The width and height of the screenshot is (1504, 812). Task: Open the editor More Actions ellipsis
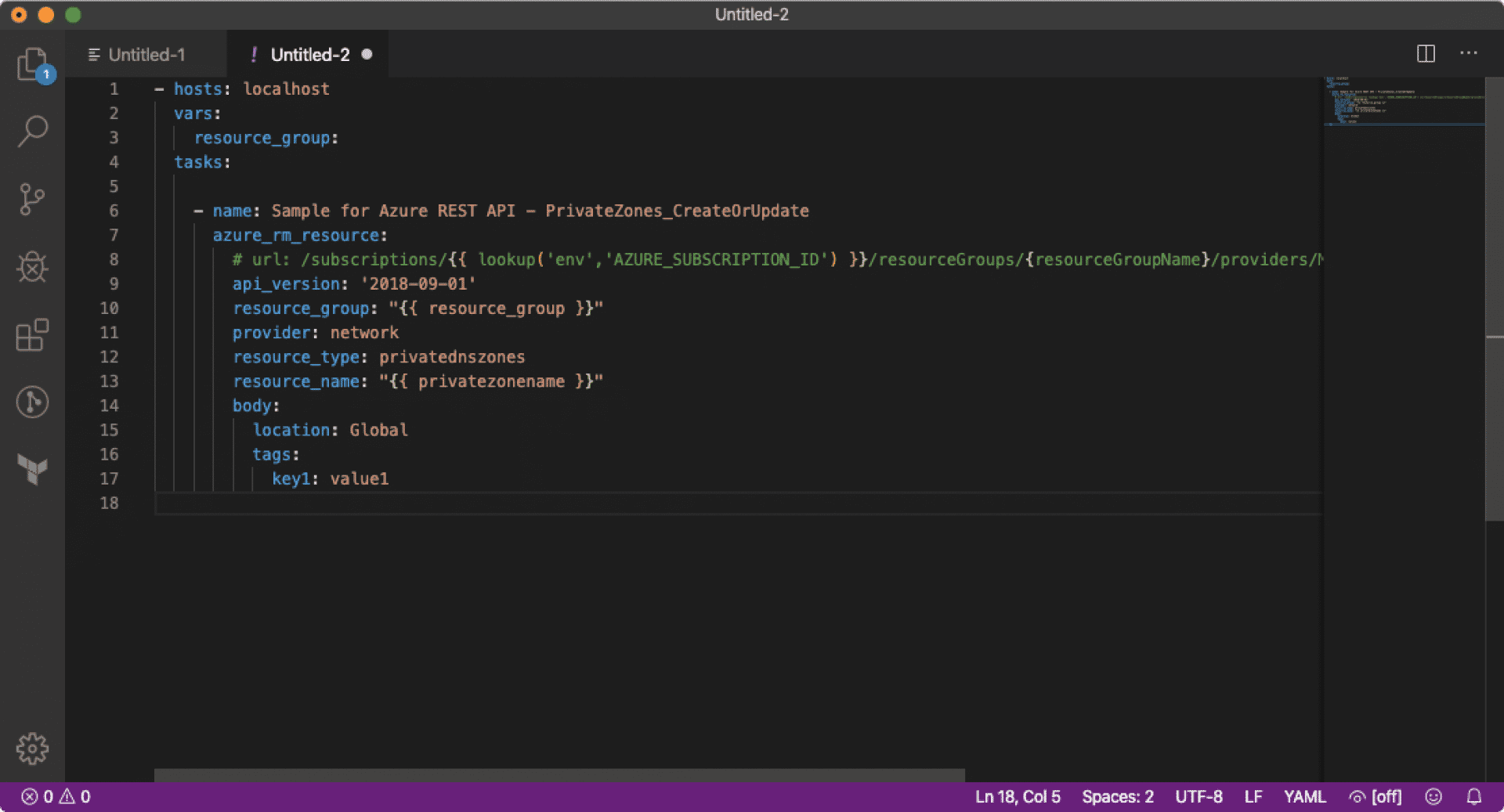click(x=1469, y=53)
